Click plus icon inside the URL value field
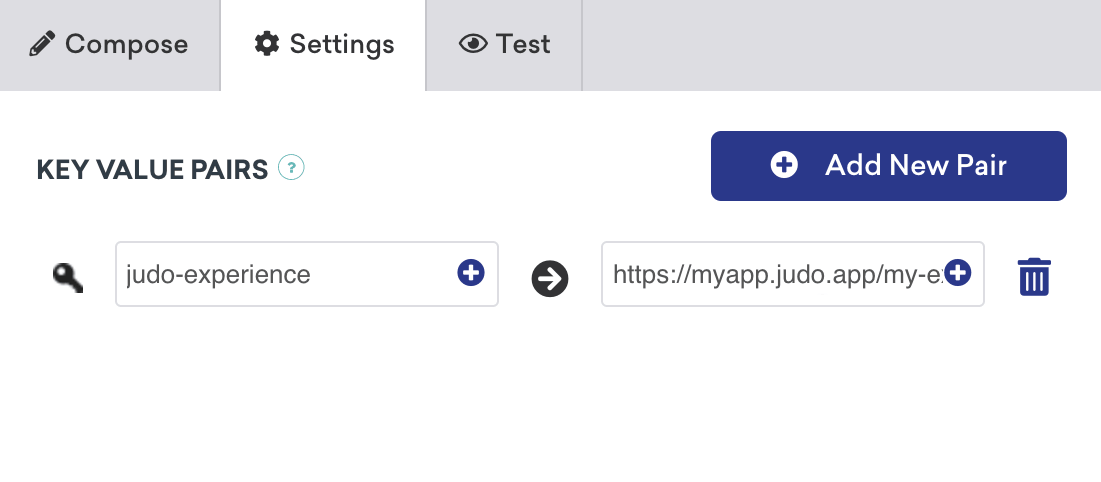The height and width of the screenshot is (482, 1101). tap(958, 273)
